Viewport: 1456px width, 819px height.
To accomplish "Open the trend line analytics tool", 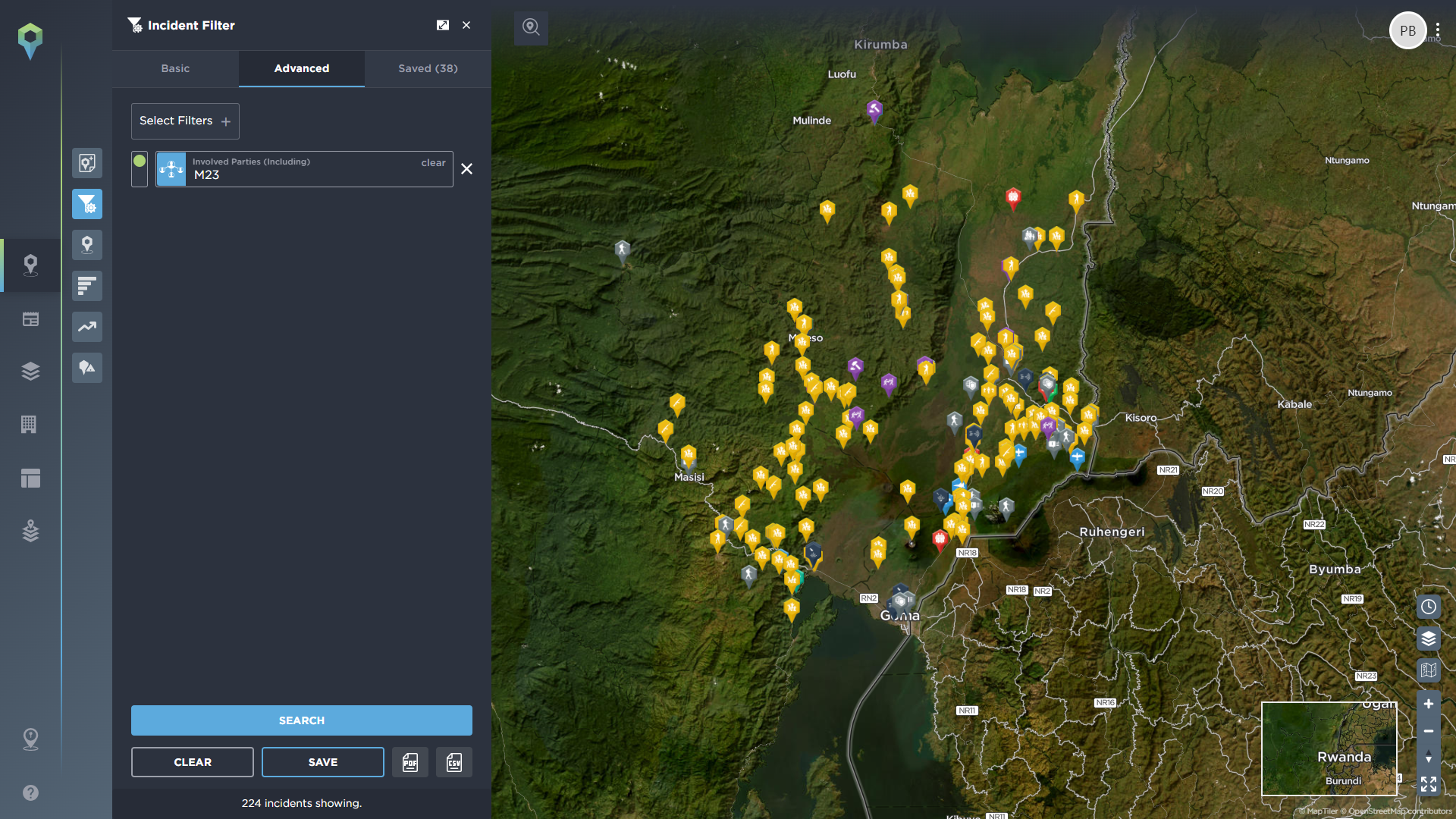I will tap(87, 327).
